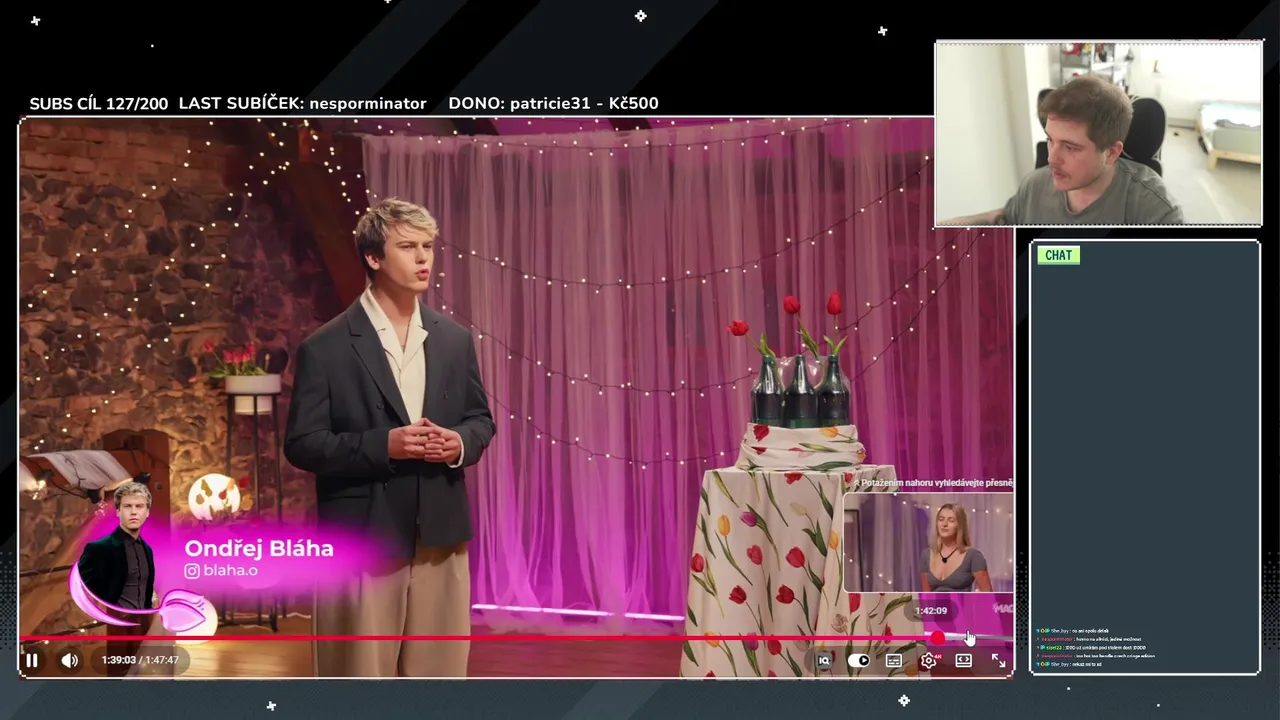
Task: Click the 1:39:03 / 1:47:47 time display
Action: point(140,660)
